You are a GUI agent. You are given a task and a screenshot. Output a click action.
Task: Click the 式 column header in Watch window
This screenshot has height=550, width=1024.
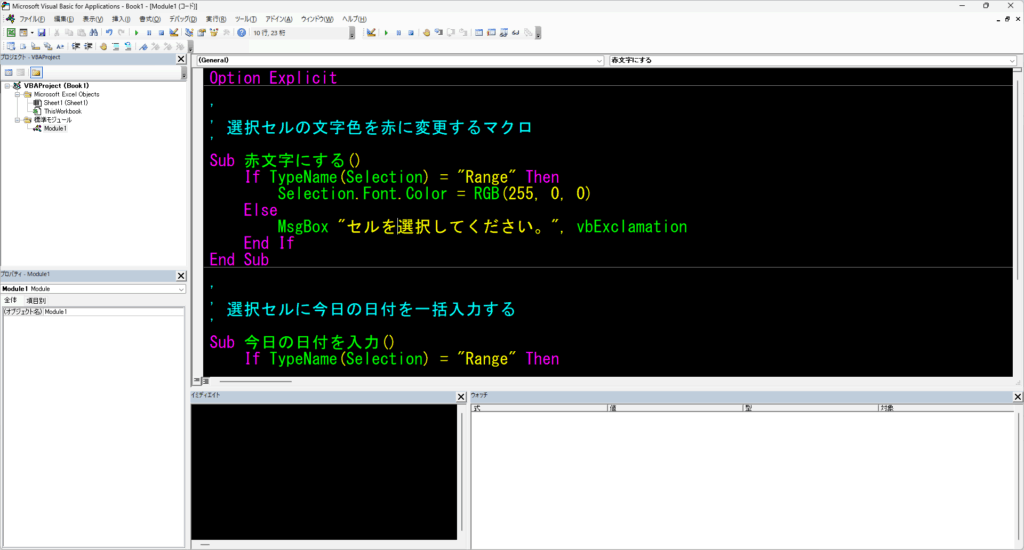pyautogui.click(x=539, y=408)
